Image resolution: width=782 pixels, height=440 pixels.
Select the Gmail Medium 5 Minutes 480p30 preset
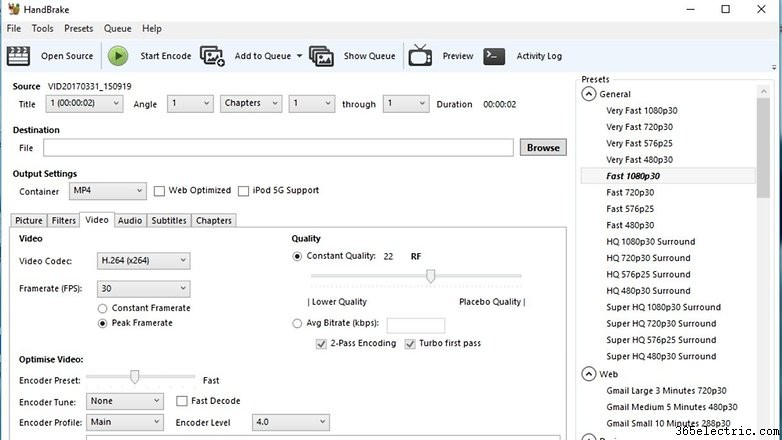click(672, 407)
